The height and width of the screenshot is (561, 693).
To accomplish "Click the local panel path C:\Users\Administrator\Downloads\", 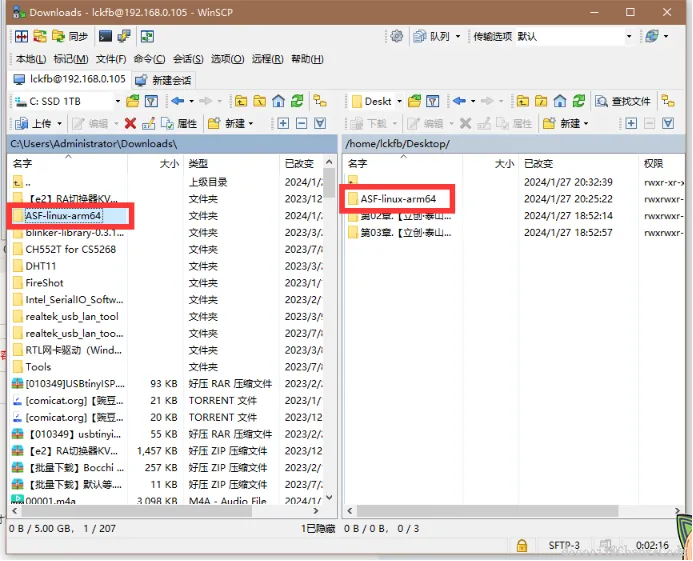I will pyautogui.click(x=94, y=144).
